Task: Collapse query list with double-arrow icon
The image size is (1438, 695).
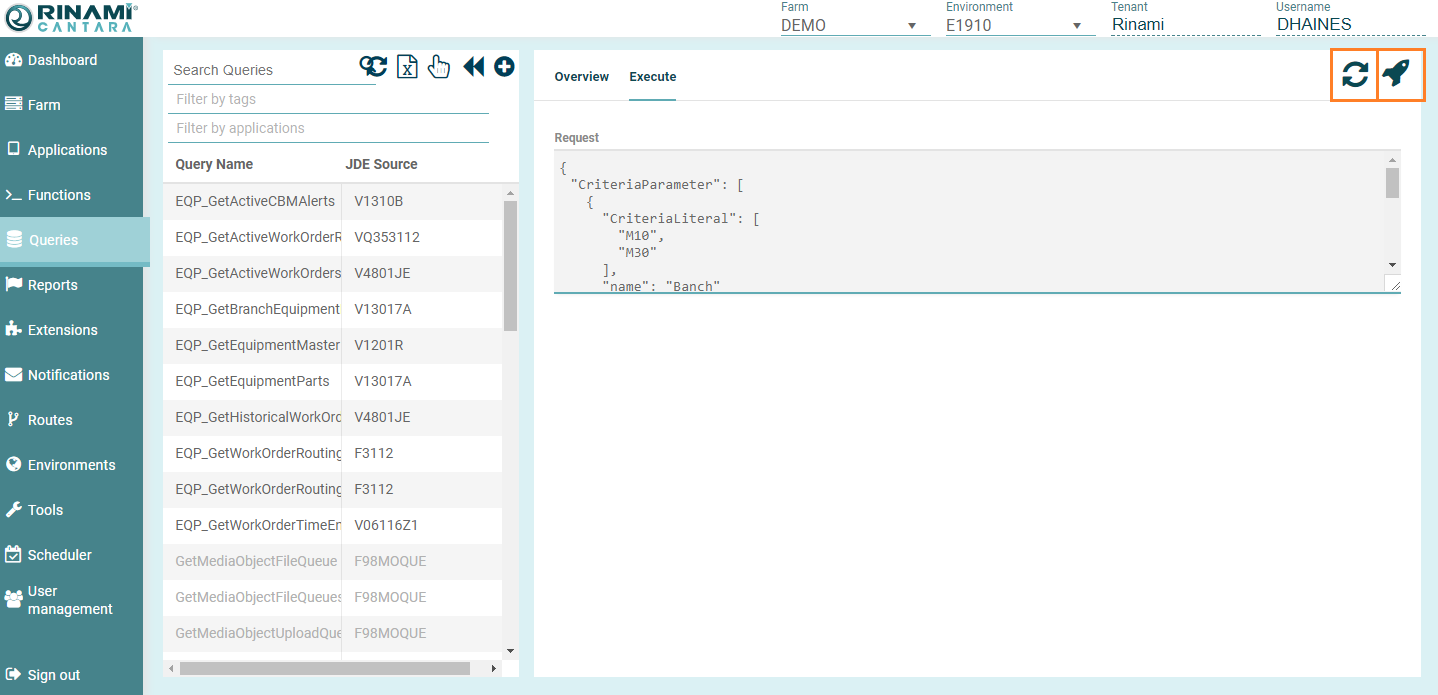Action: (473, 67)
